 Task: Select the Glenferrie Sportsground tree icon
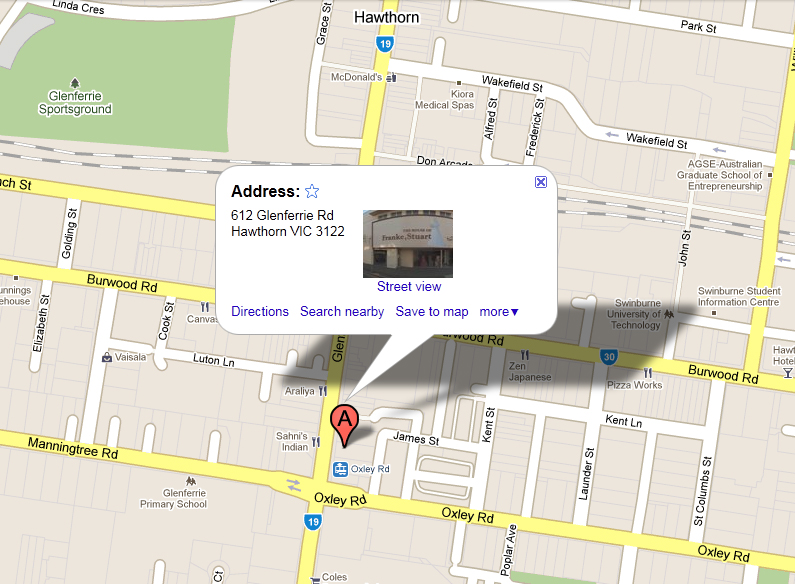coord(75,82)
